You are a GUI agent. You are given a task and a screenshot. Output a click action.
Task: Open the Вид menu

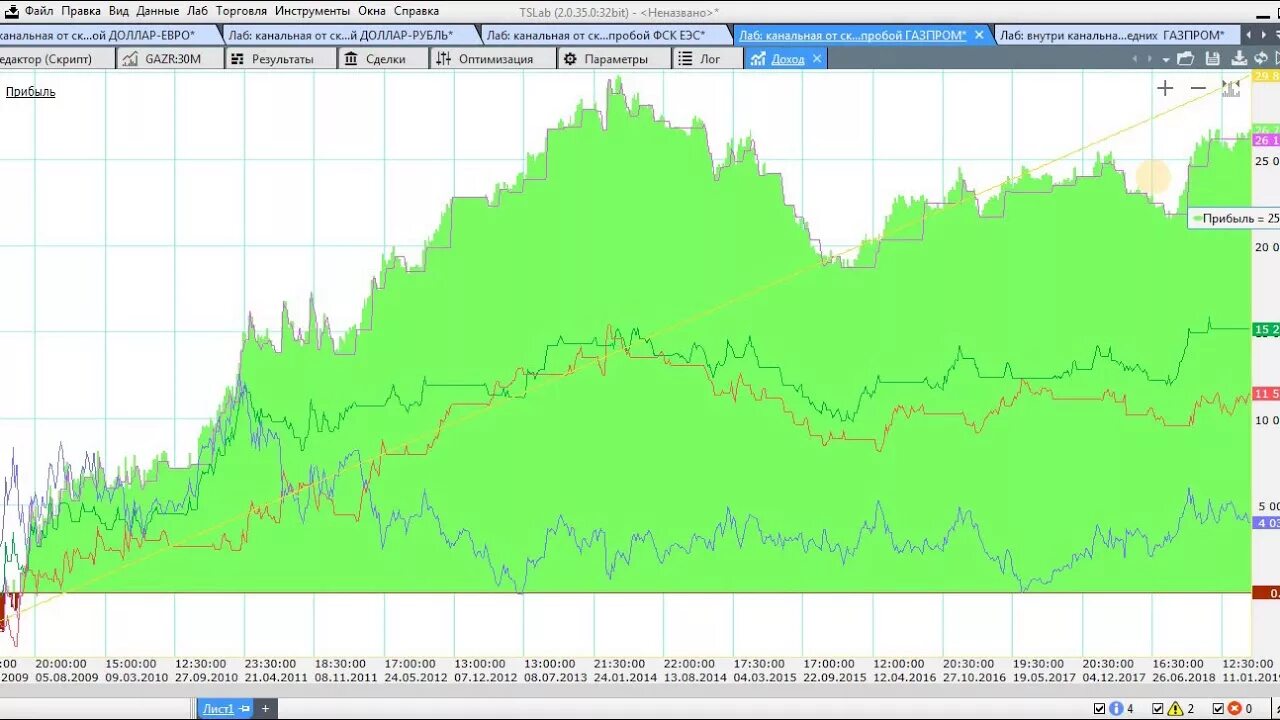[x=119, y=11]
